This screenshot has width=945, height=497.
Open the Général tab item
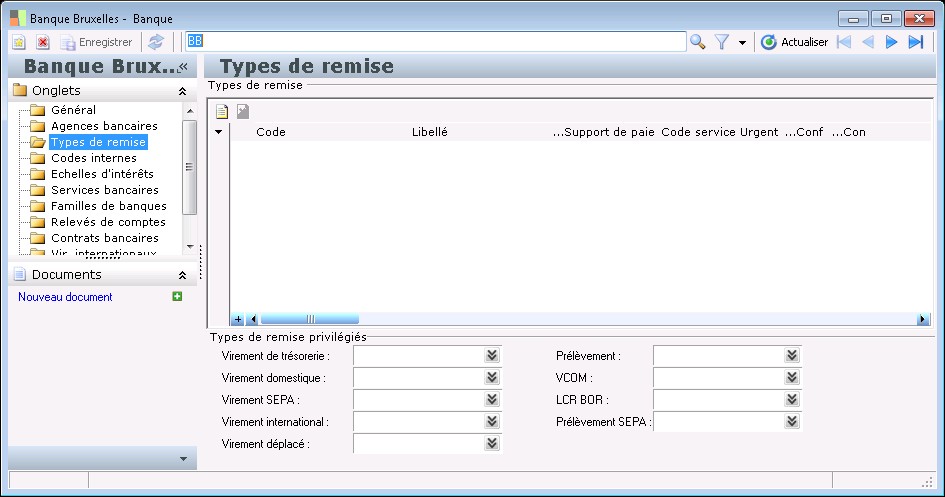(74, 110)
